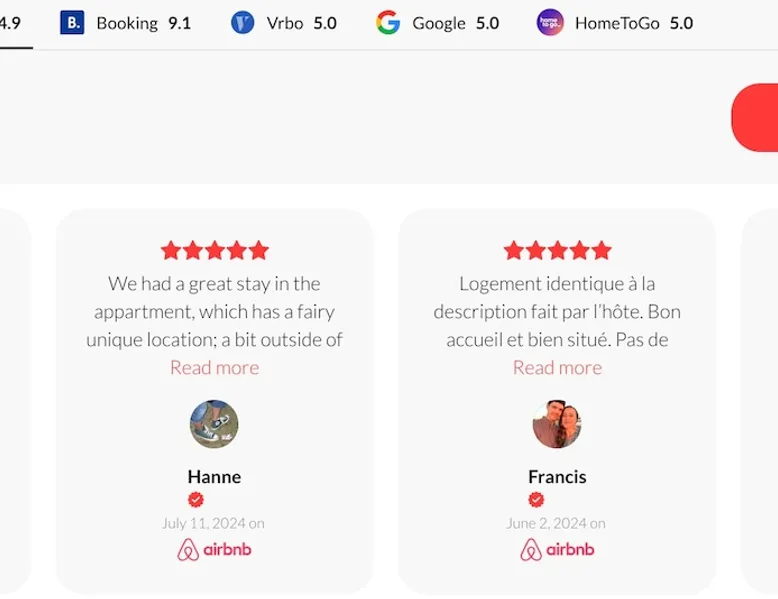Screen dimensions: 778x599
Task: Expand Francis's review with Read more
Action: [x=557, y=367]
